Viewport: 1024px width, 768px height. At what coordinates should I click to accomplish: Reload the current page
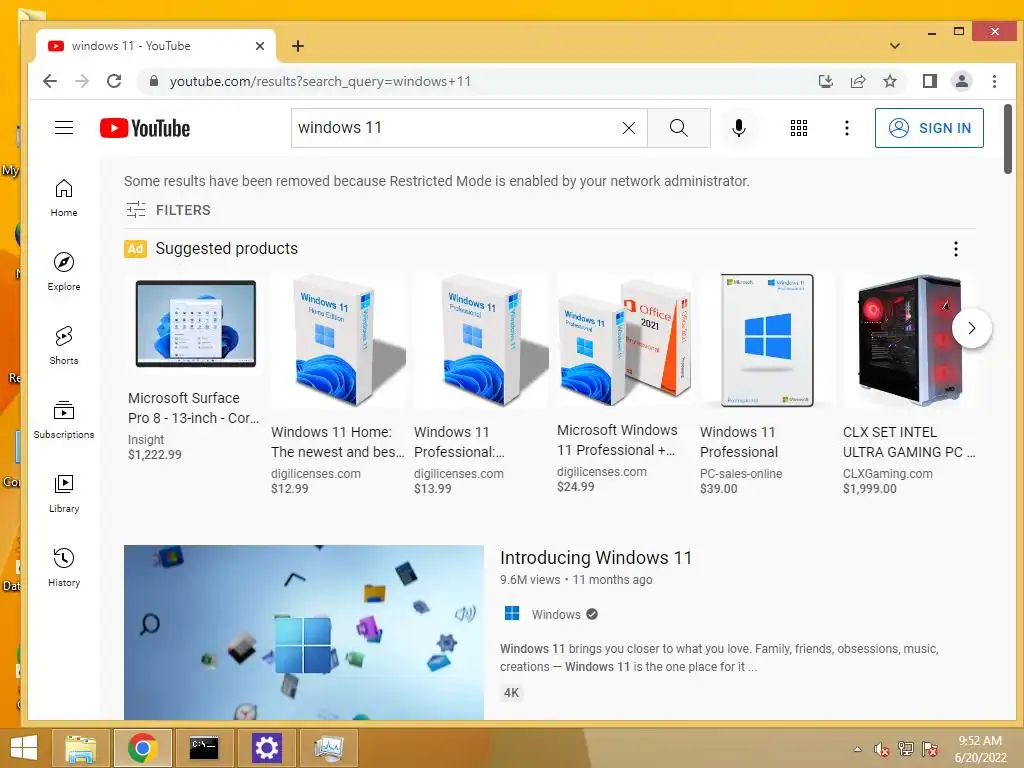tap(114, 81)
